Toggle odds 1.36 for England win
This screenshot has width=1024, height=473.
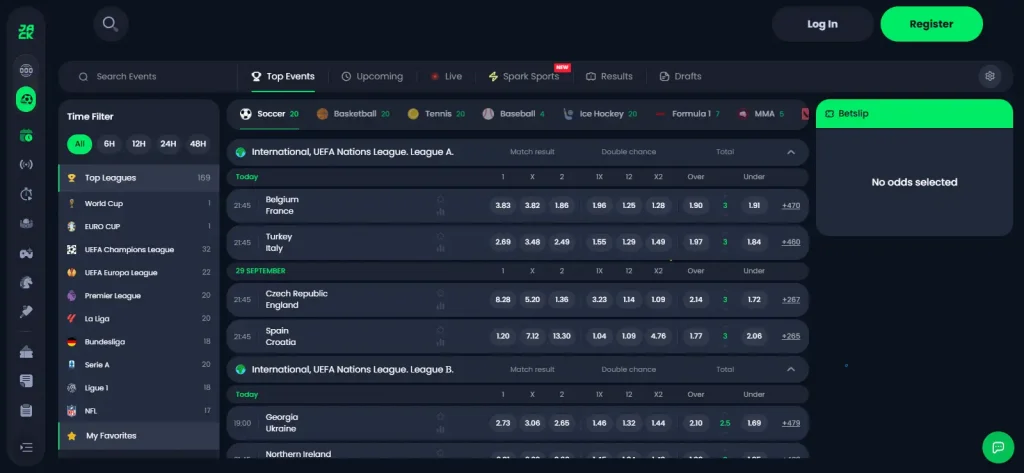[x=562, y=299]
